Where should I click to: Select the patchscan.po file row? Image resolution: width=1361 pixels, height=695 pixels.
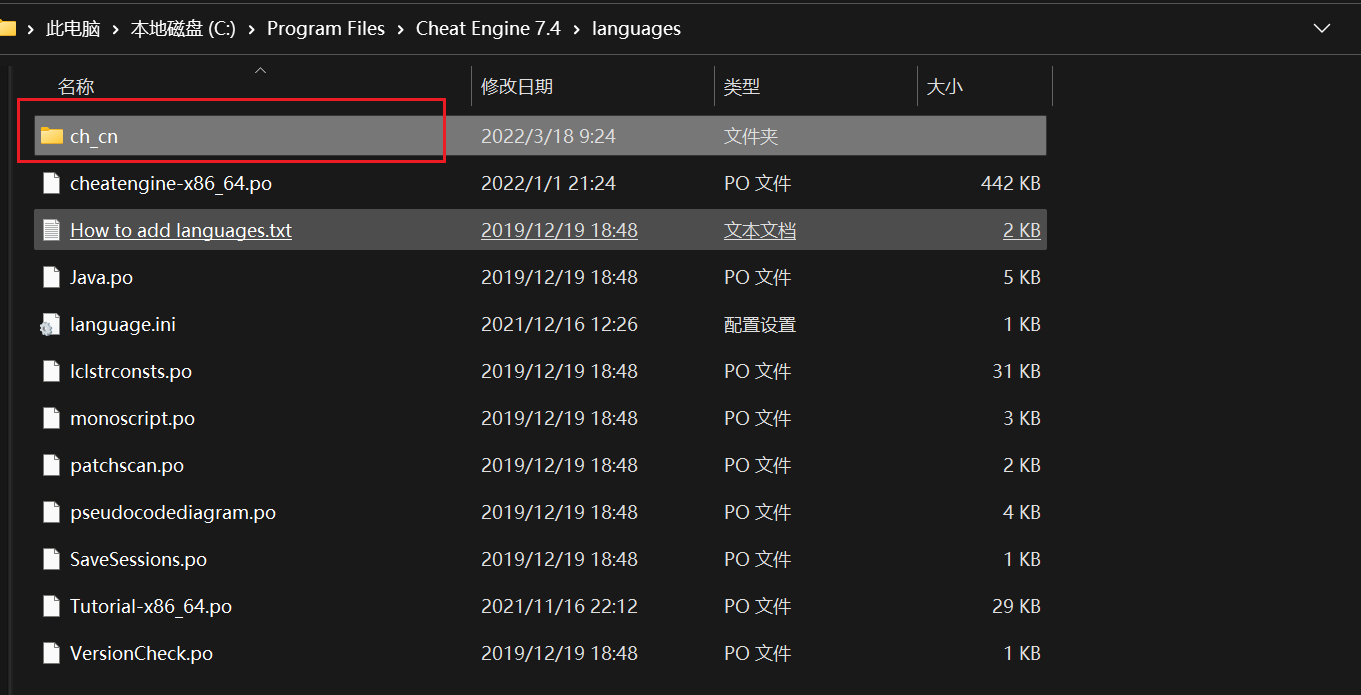(x=127, y=465)
